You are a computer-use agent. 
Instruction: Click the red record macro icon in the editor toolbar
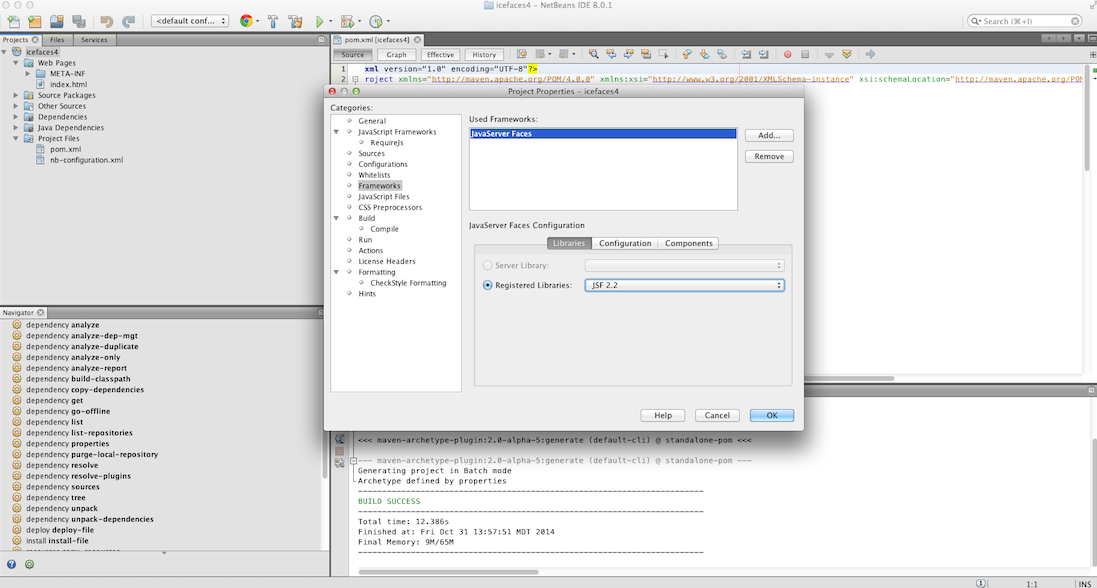tap(788, 54)
